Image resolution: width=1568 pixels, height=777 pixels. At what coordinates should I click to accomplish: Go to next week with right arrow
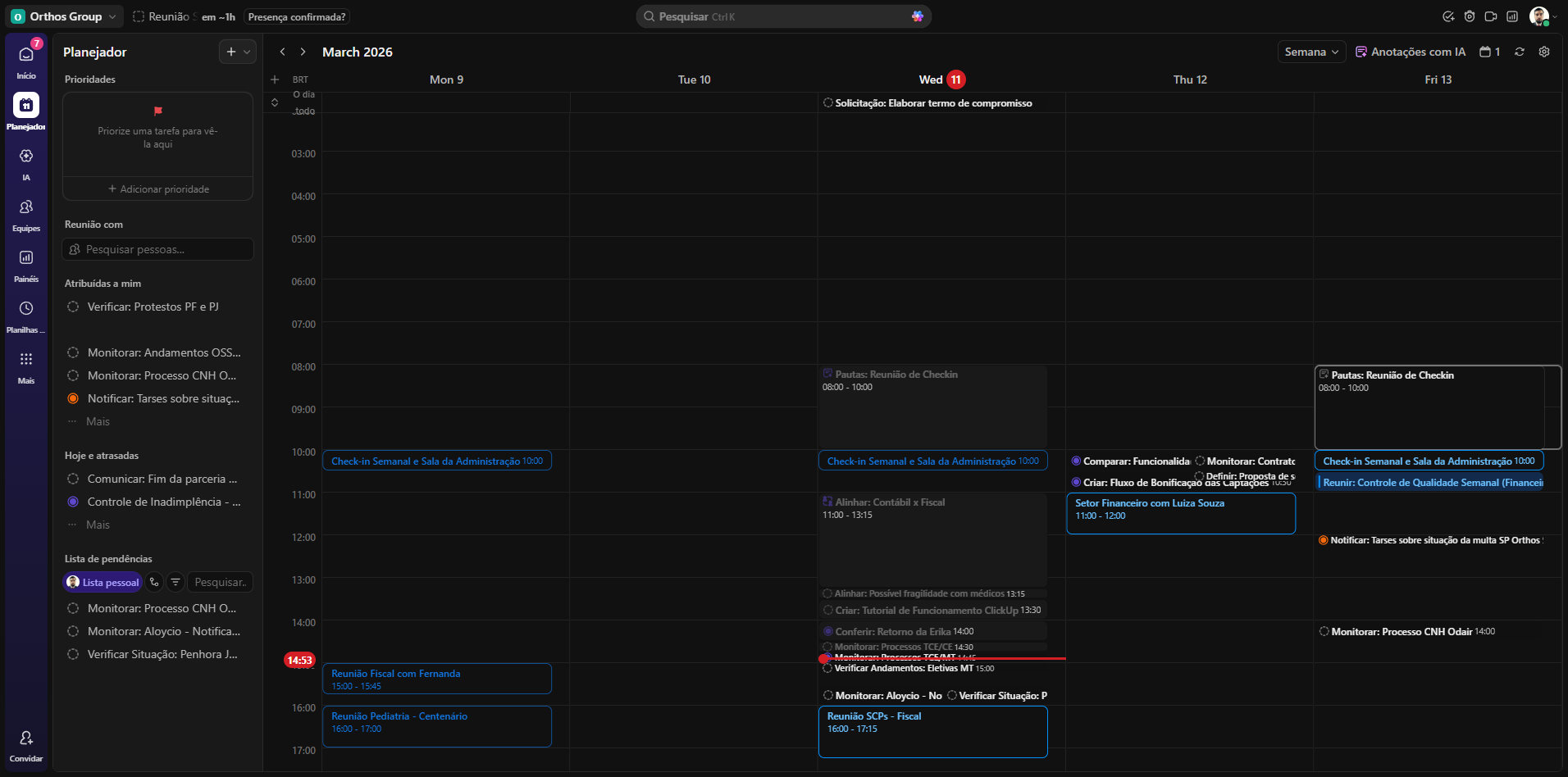[303, 52]
